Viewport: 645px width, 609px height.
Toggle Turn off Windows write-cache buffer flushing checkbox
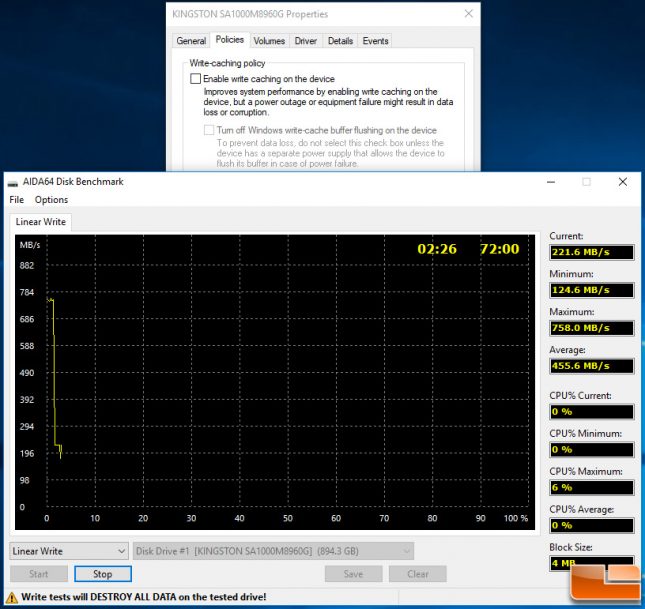coord(209,130)
